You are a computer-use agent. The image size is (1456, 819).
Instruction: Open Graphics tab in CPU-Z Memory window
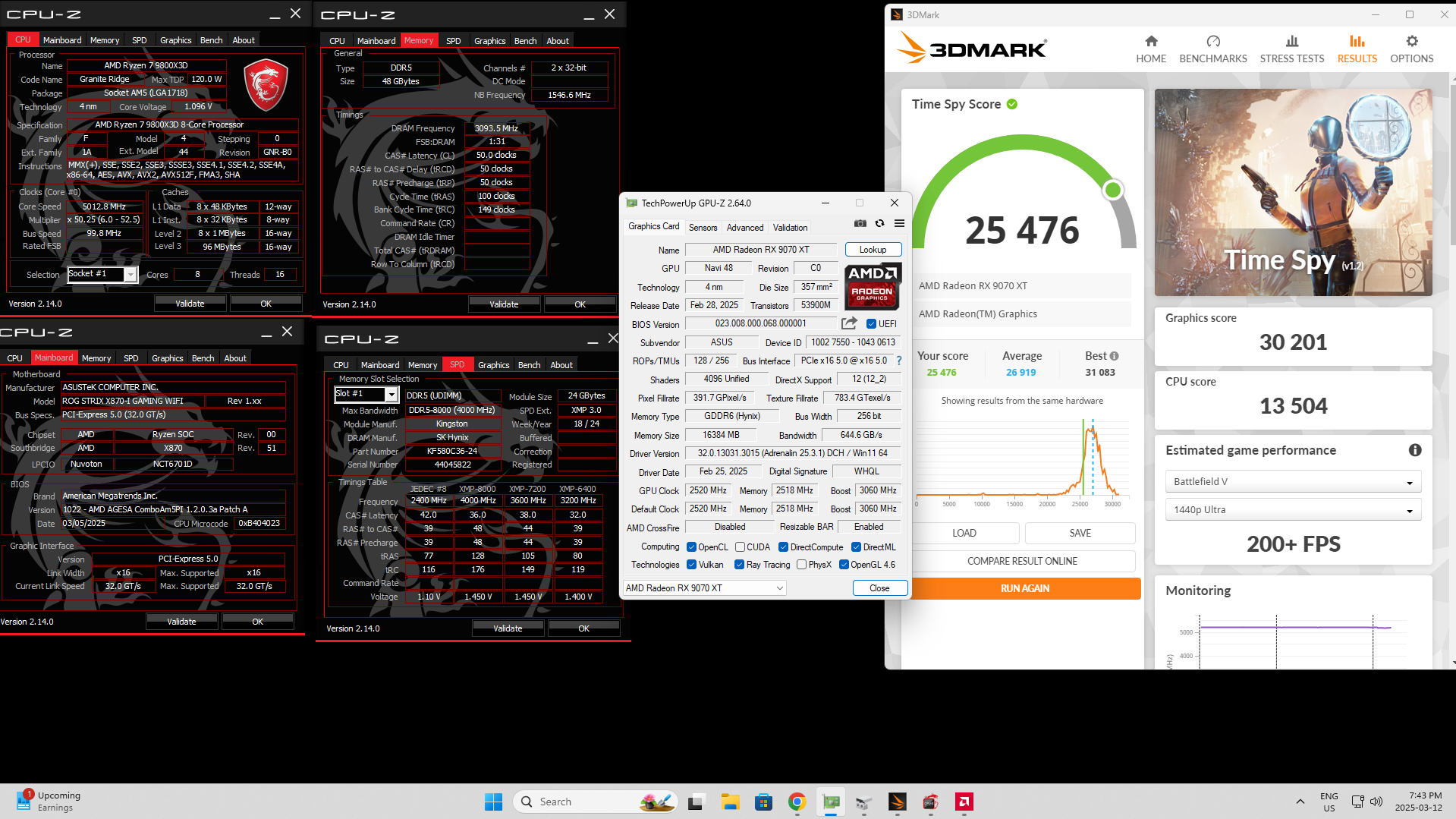(489, 41)
